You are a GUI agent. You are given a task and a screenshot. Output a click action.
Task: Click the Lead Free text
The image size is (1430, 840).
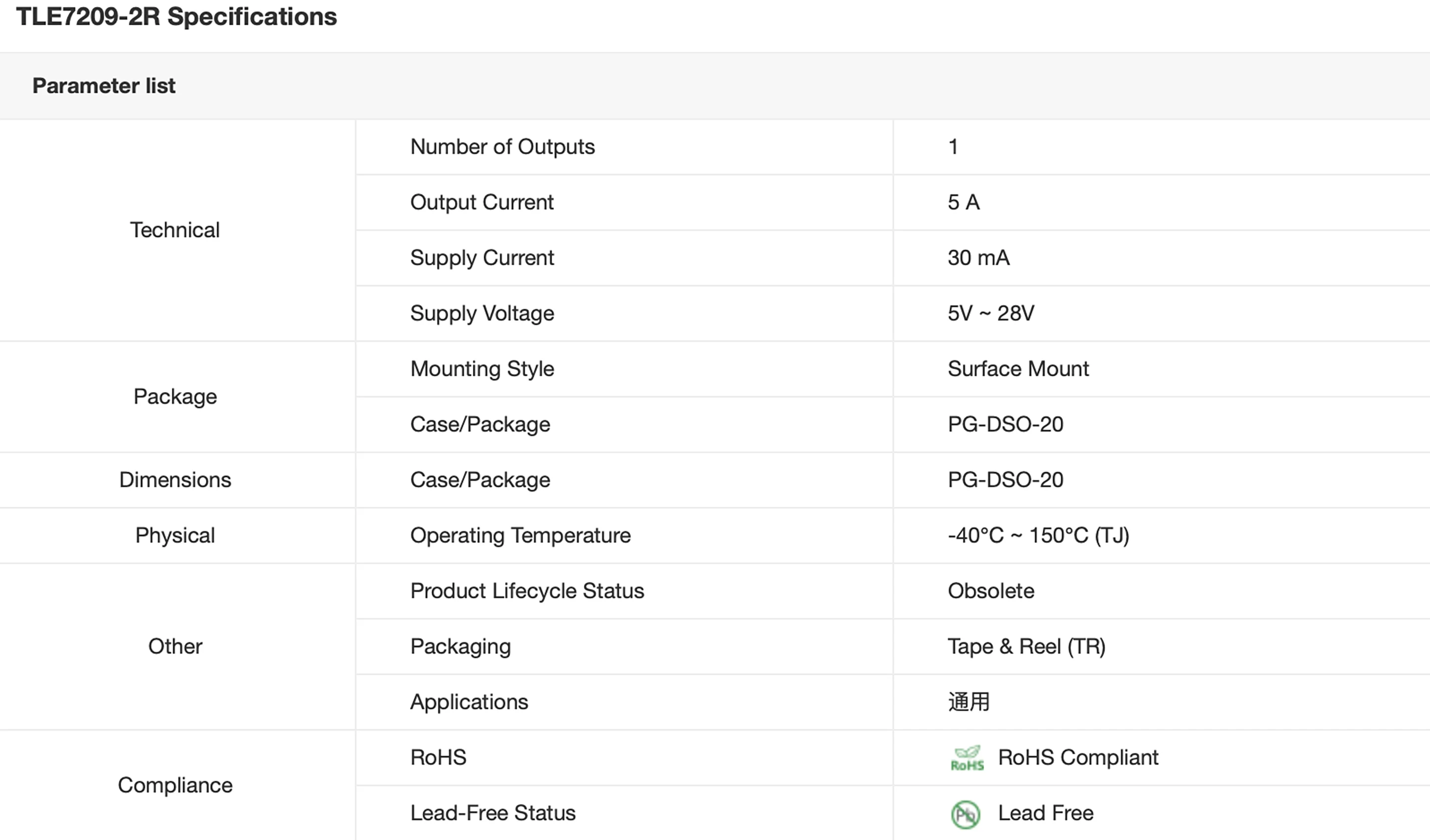pyautogui.click(x=1045, y=813)
